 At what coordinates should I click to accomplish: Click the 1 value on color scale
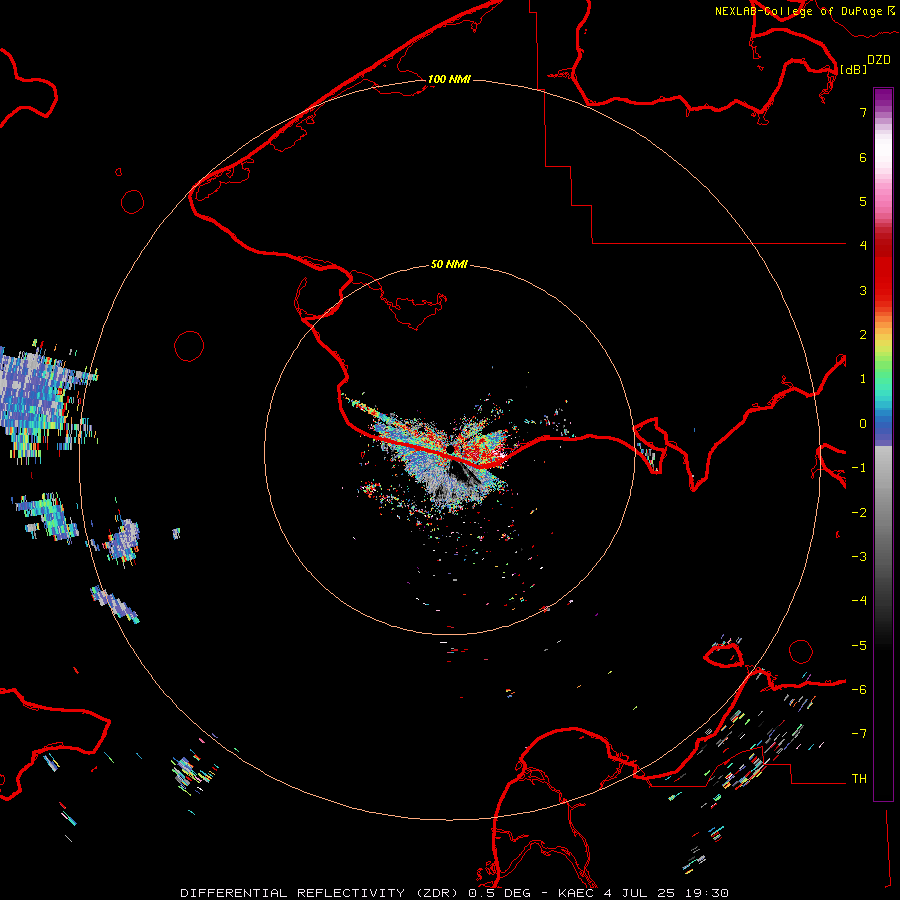[863, 379]
